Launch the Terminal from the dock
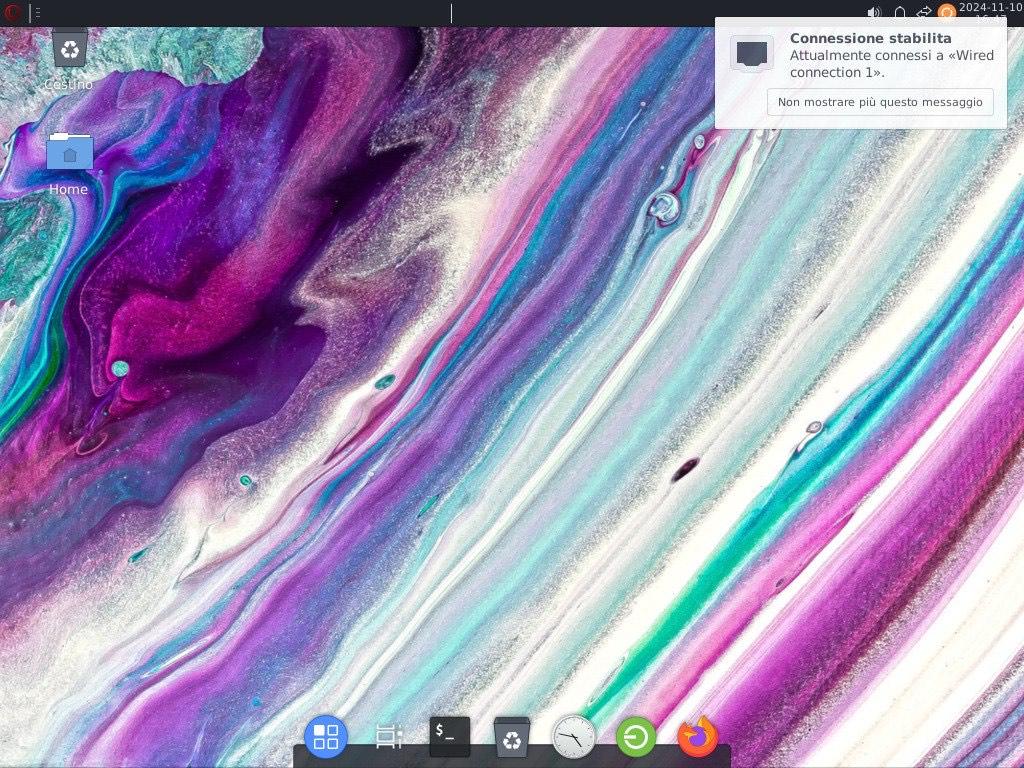The image size is (1024, 768). coord(449,737)
